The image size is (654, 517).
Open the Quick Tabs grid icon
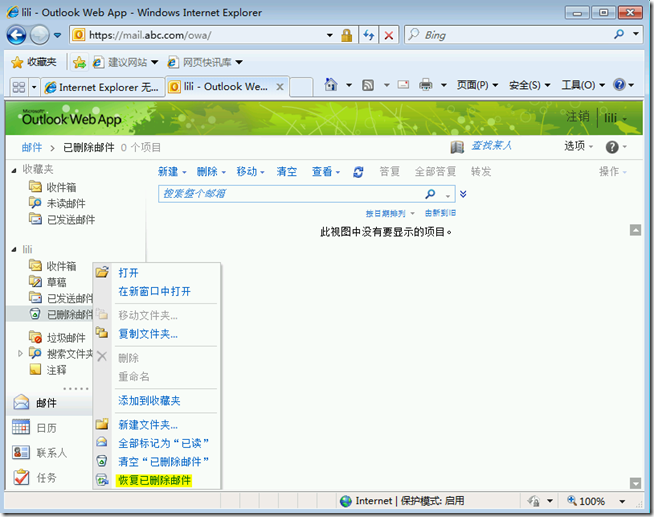coord(19,87)
